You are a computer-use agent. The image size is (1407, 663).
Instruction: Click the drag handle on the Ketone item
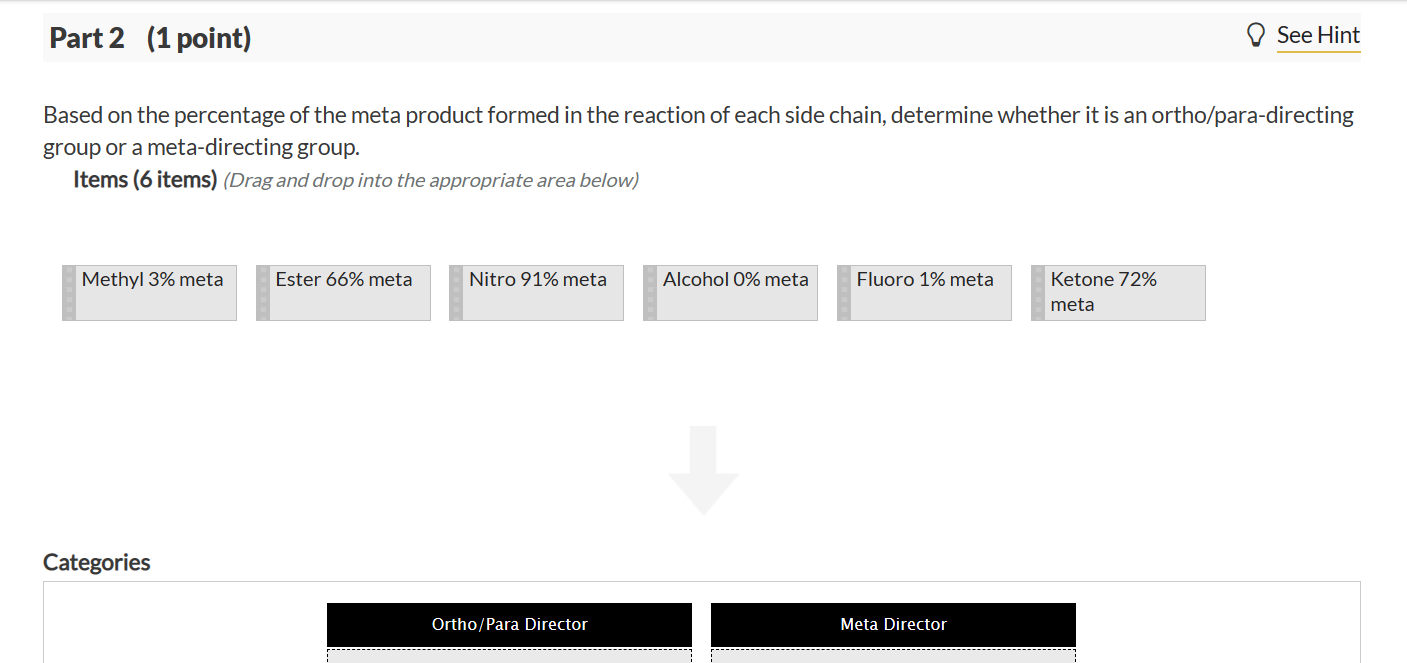pos(1039,292)
